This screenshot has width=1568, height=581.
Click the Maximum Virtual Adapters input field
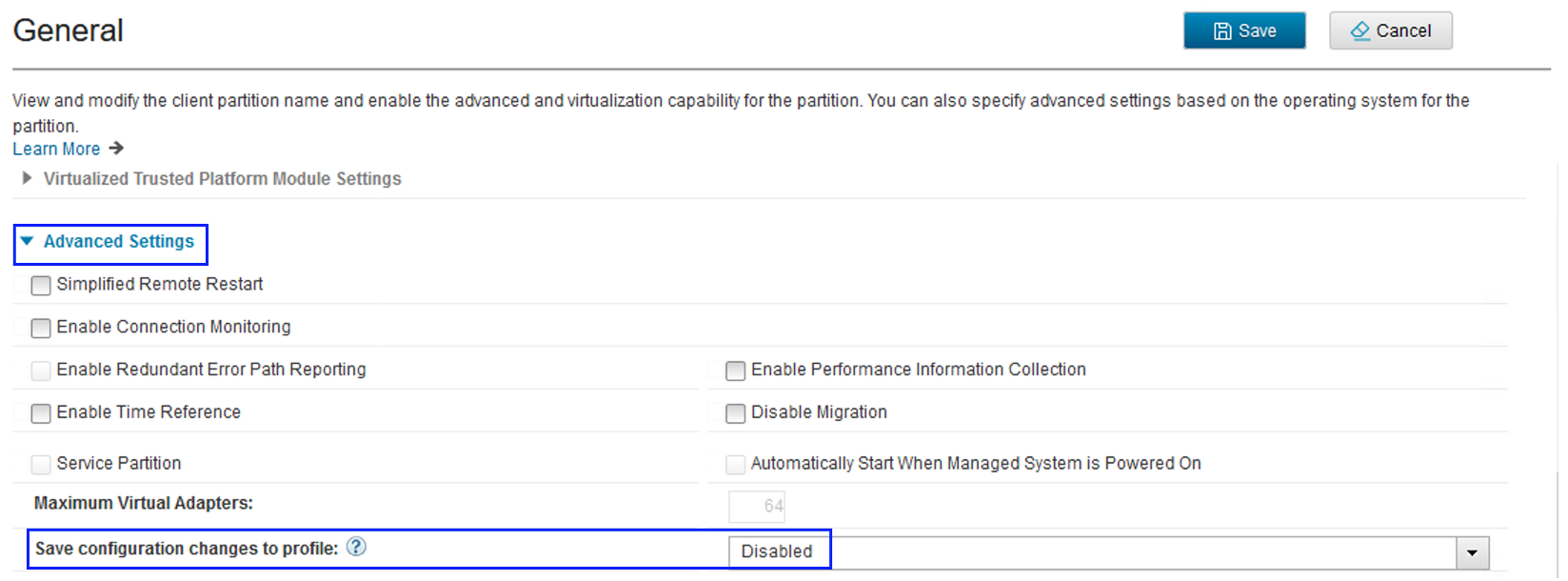click(x=757, y=506)
